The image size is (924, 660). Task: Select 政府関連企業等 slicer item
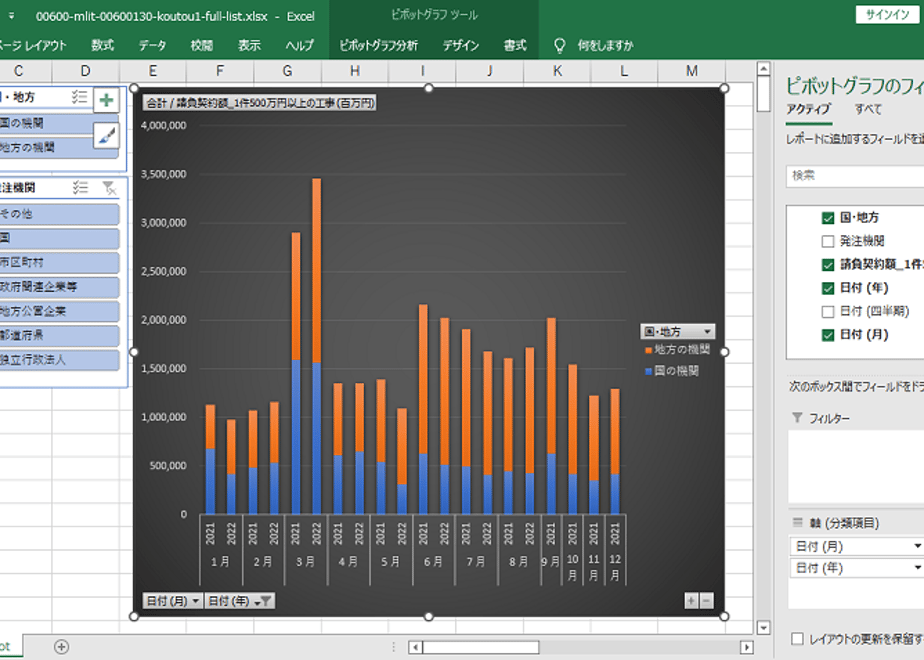pyautogui.click(x=59, y=287)
